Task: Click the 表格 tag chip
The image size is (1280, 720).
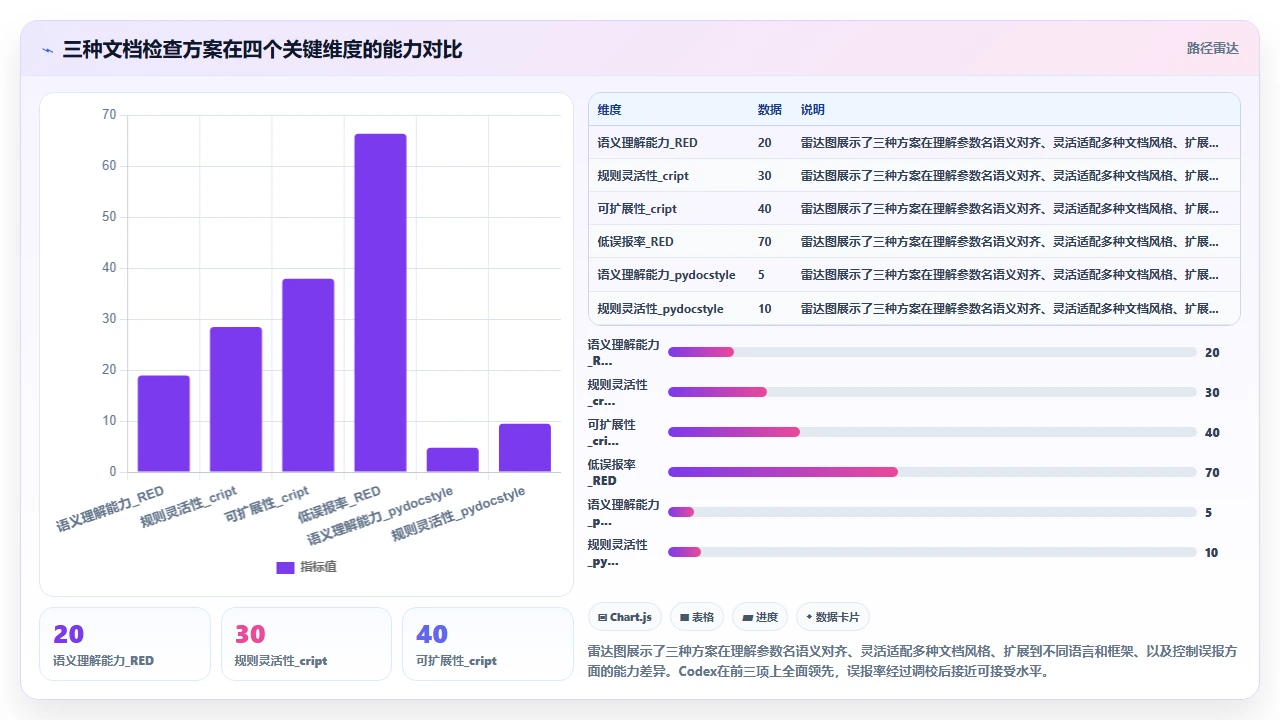Action: [x=697, y=617]
